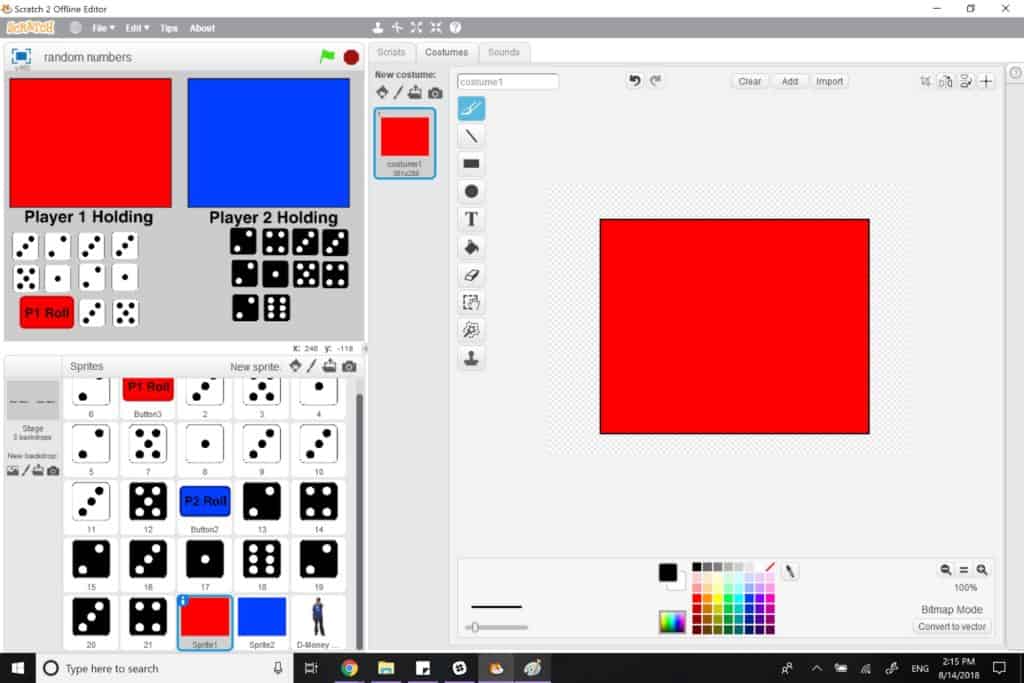This screenshot has height=683, width=1024.
Task: Select the Ellipse tool
Action: (471, 191)
